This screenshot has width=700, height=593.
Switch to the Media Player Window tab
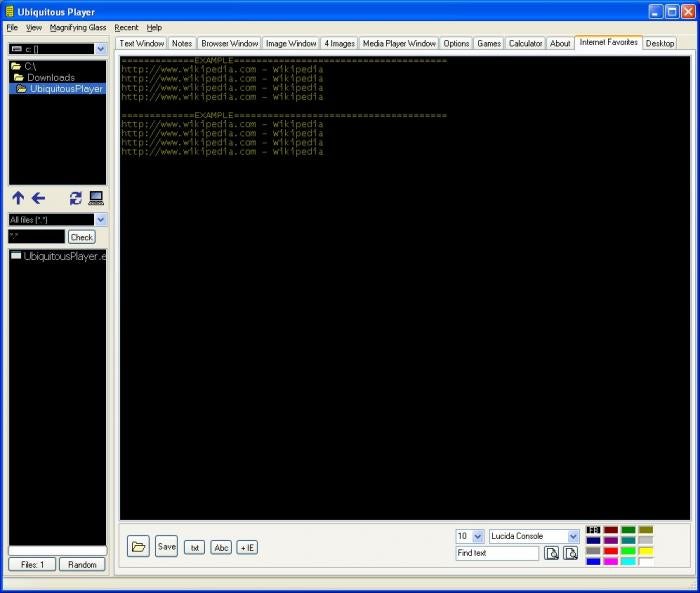click(399, 43)
